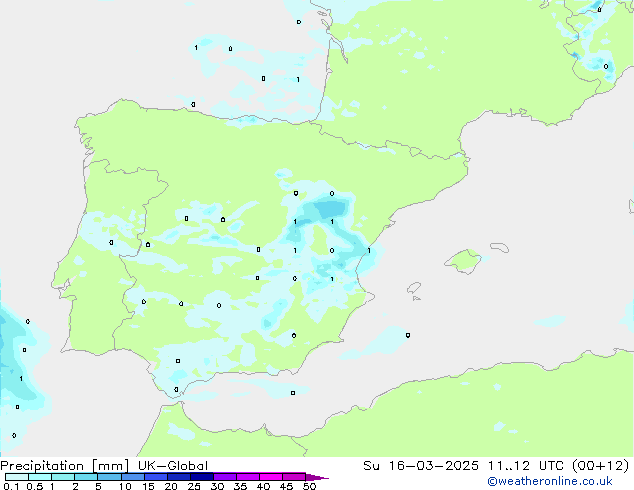Viewport: 634px width, 490px height.
Task: Select the 30–35 mm purple legend box
Action: point(225,477)
